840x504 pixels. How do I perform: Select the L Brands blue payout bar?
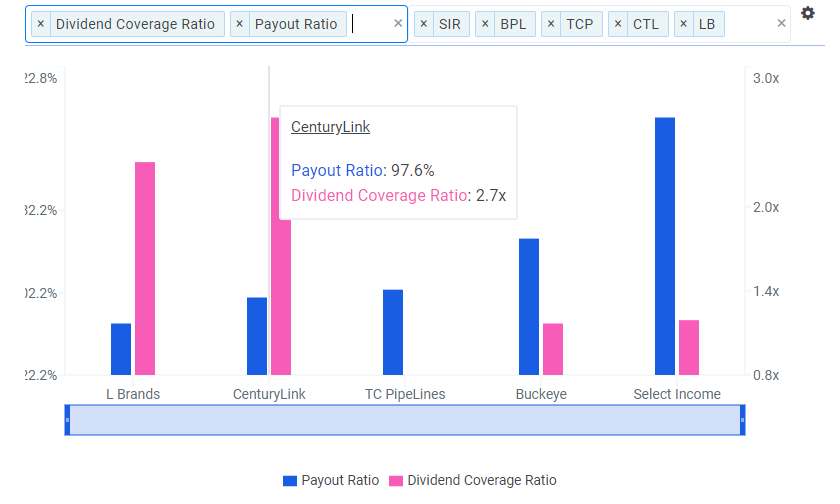coord(121,349)
